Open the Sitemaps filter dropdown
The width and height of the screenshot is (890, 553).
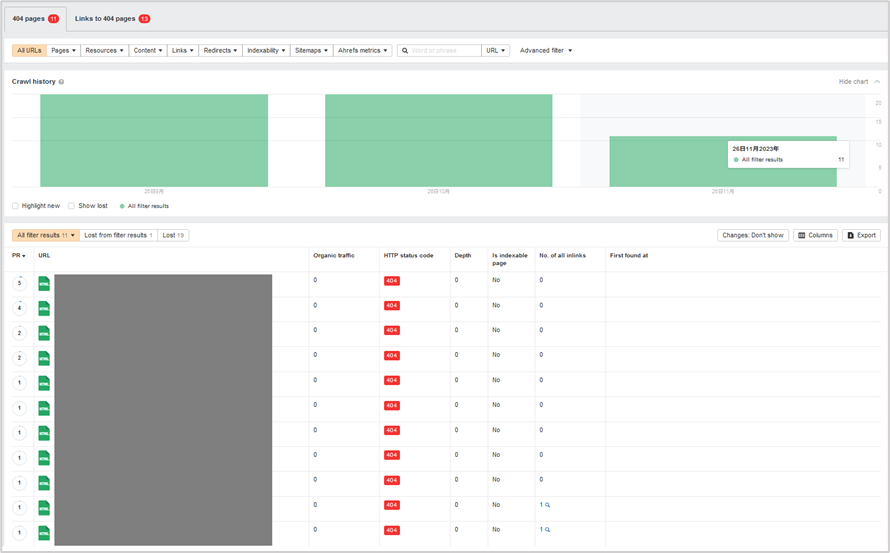312,51
